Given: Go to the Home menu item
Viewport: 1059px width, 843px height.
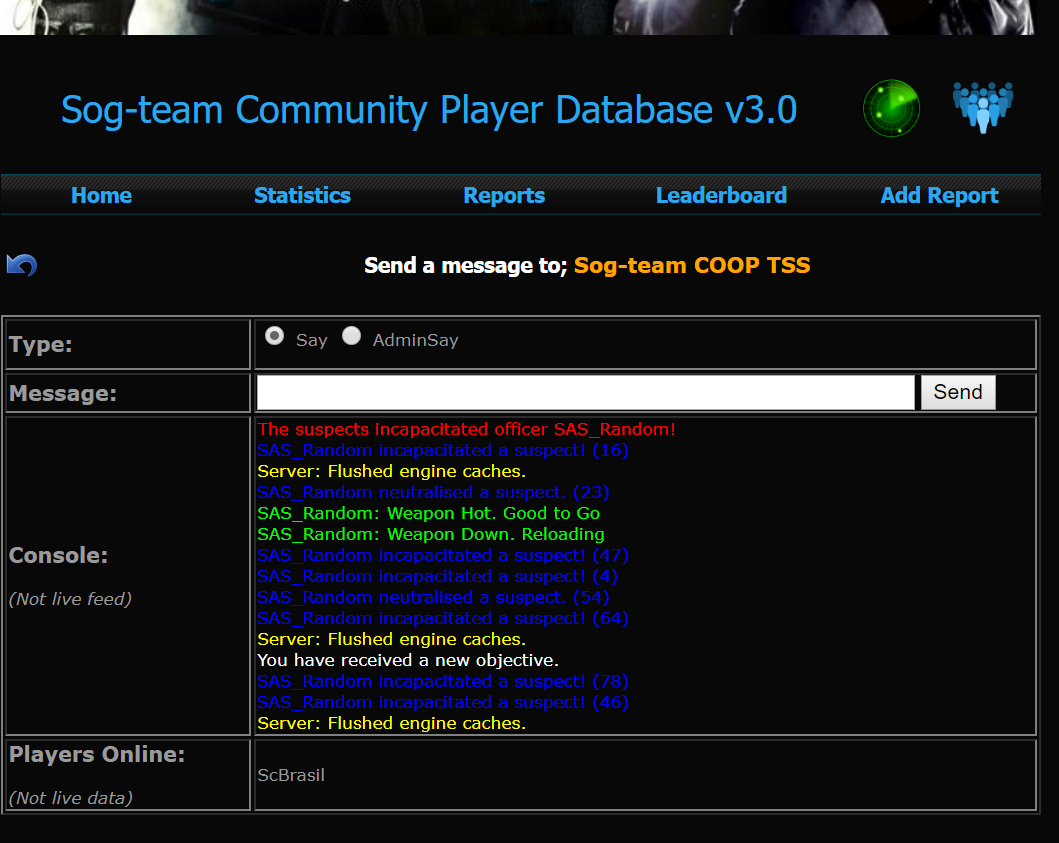Looking at the screenshot, I should point(101,195).
